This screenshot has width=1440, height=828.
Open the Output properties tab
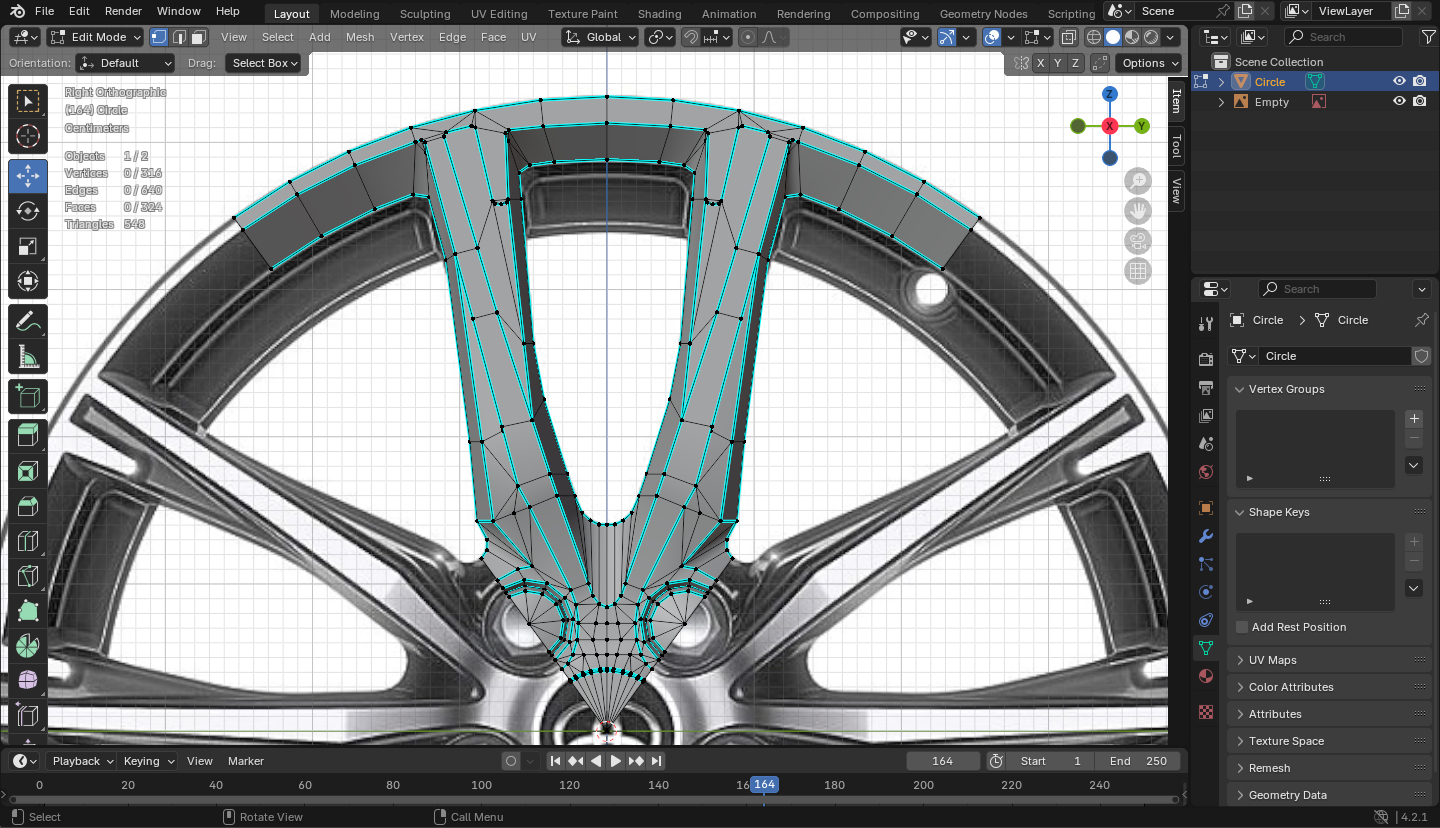pos(1206,387)
